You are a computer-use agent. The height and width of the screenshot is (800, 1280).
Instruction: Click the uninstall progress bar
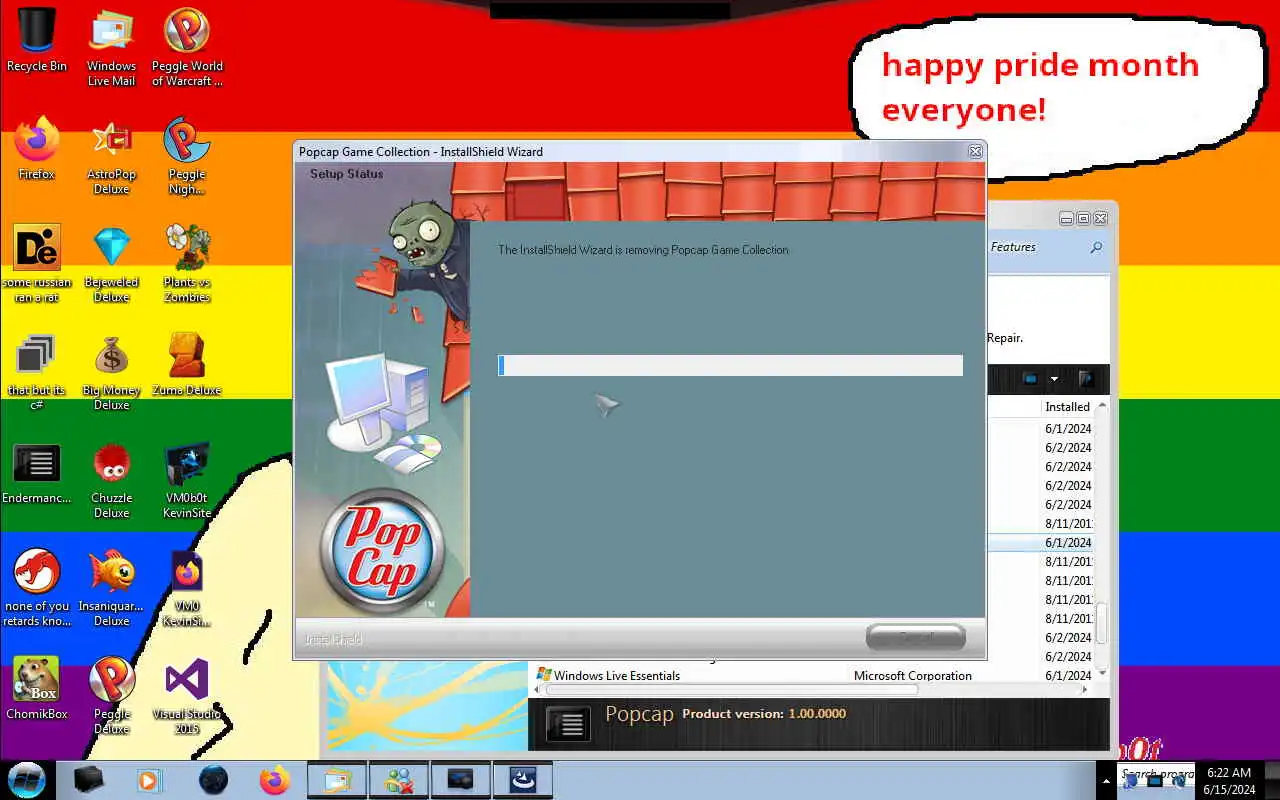pos(730,365)
